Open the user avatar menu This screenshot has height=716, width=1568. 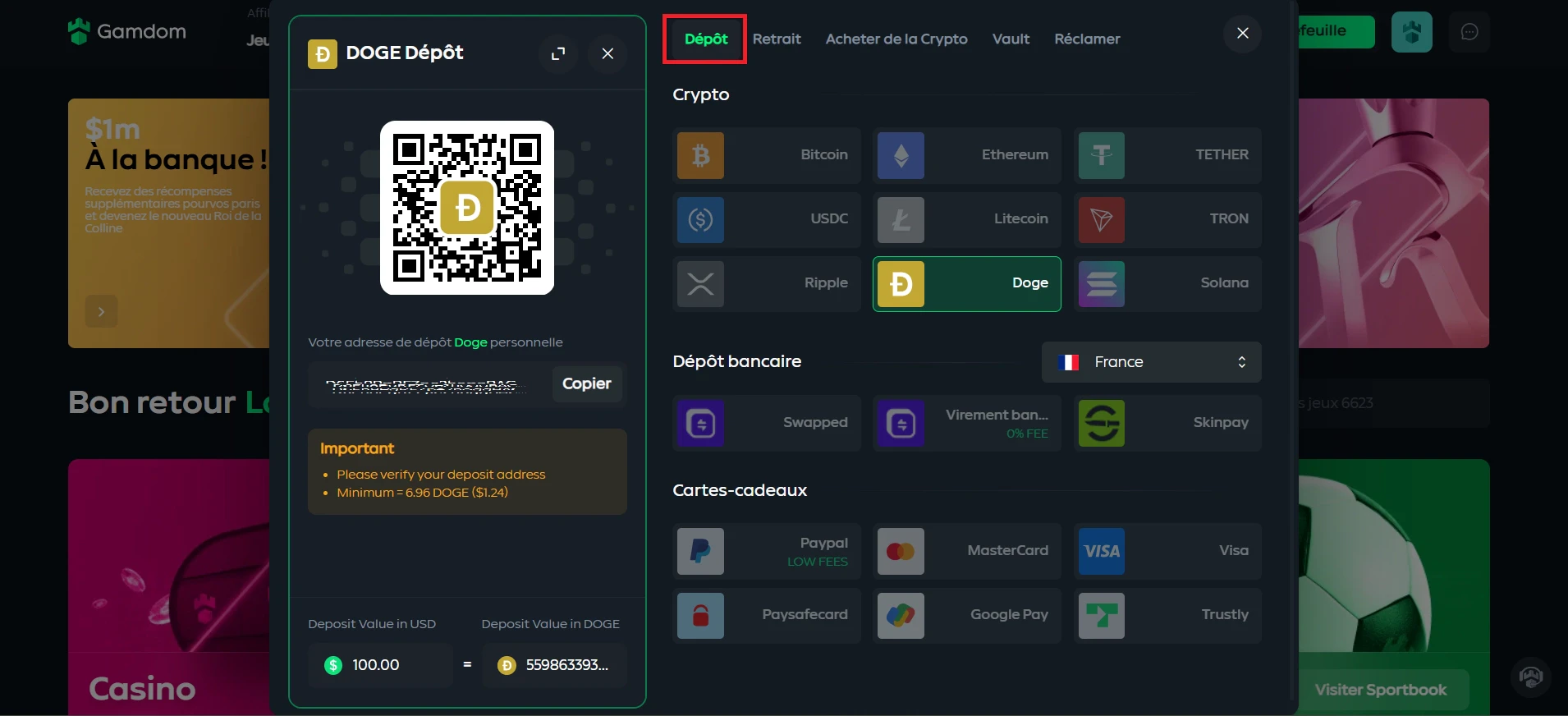(x=1412, y=32)
